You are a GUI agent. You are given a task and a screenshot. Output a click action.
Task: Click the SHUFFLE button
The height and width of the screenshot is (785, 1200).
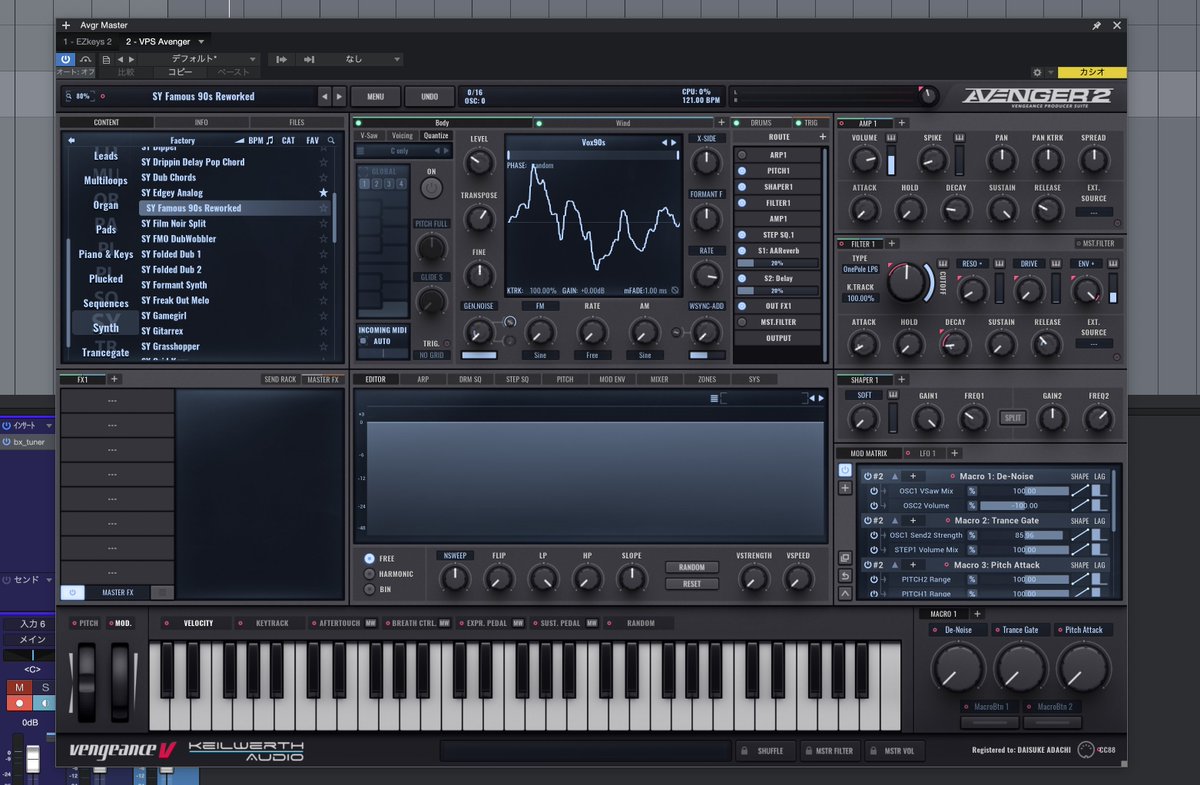pos(765,751)
